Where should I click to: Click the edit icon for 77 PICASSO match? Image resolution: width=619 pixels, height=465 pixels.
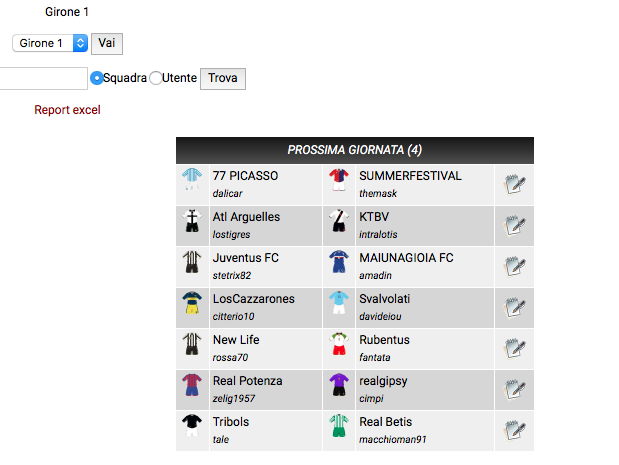515,184
